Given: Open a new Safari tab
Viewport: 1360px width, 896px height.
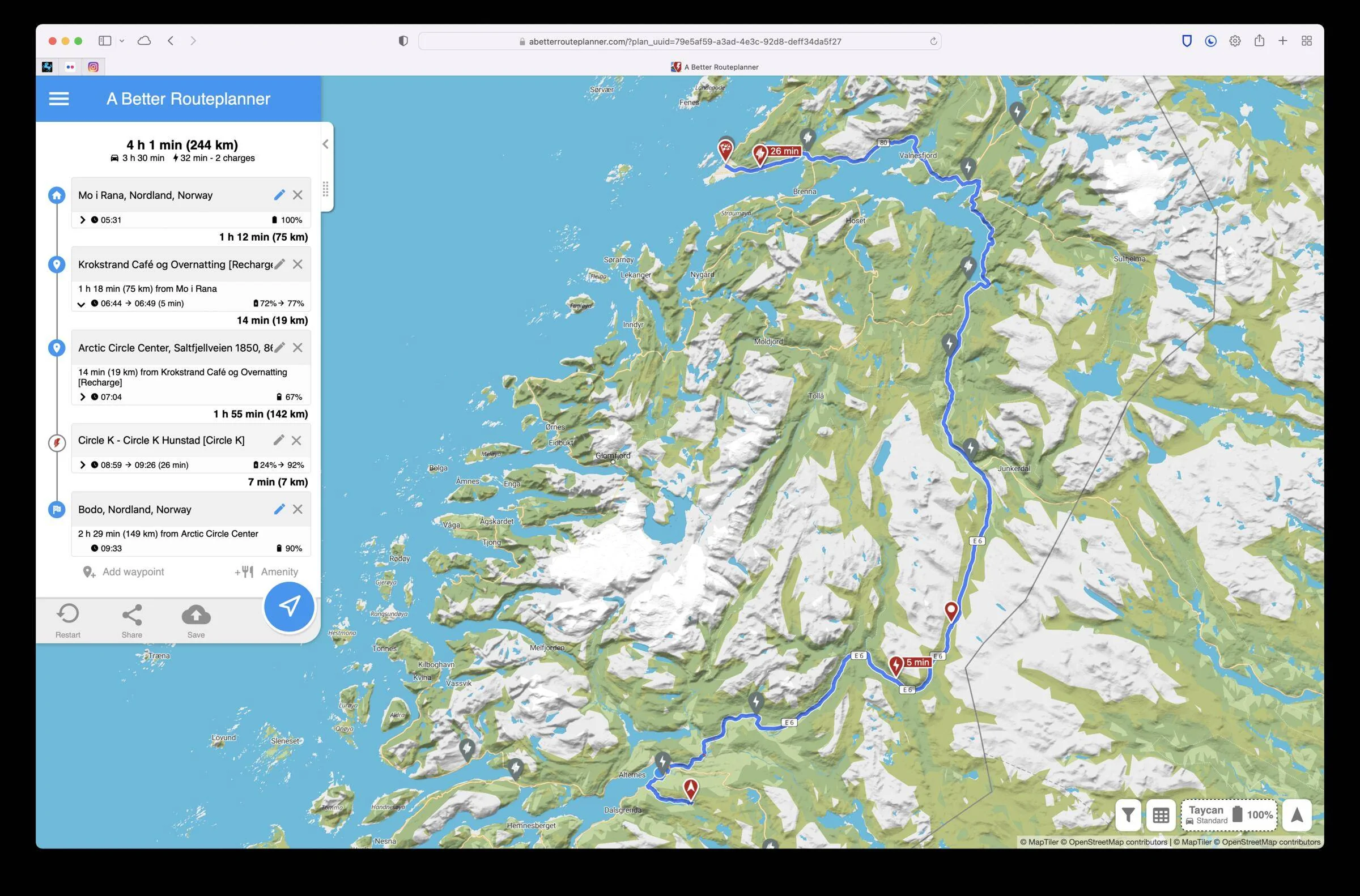Looking at the screenshot, I should [x=1283, y=41].
